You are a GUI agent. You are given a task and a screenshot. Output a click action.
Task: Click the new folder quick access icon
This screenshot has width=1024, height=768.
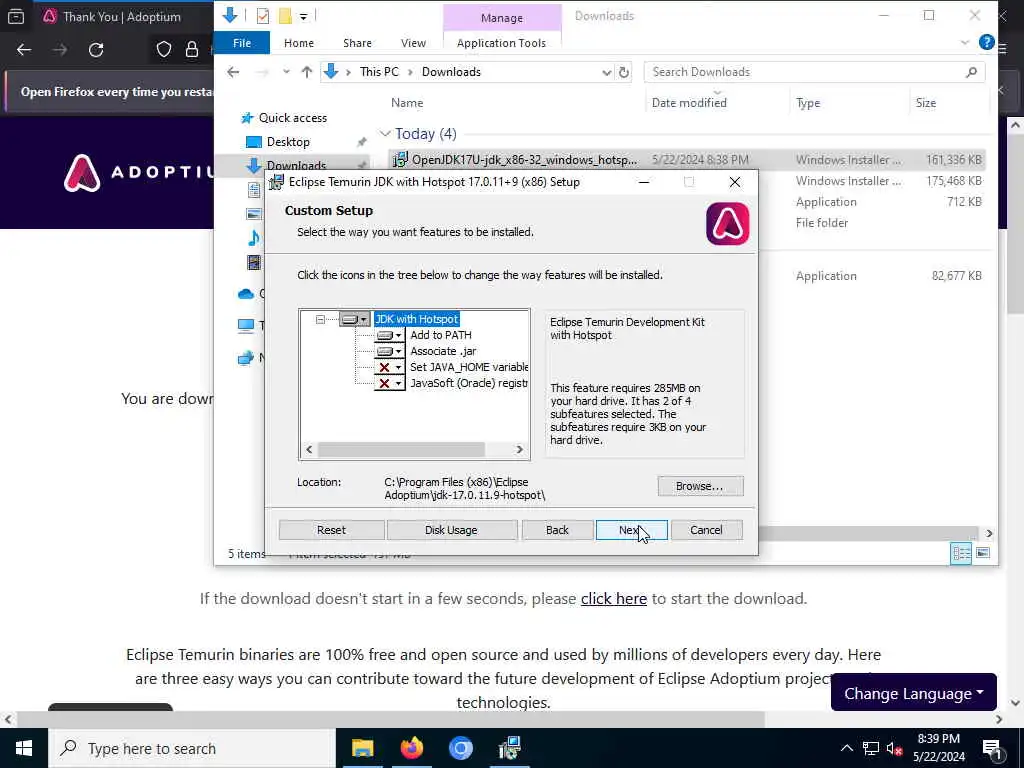tap(285, 16)
